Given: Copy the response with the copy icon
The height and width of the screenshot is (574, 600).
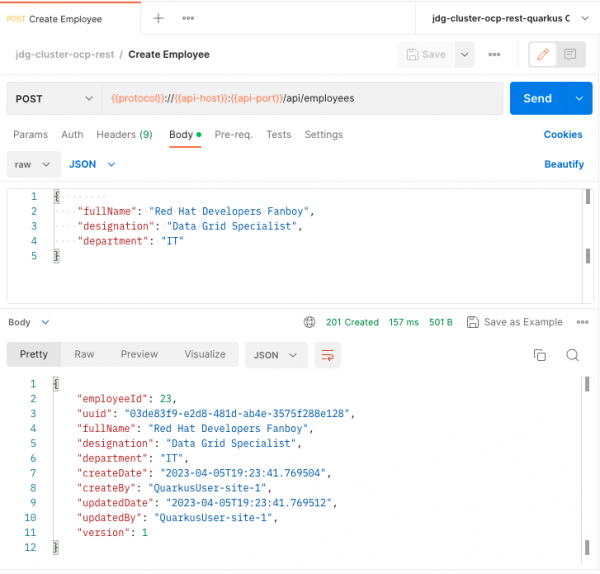Looking at the screenshot, I should pyautogui.click(x=540, y=355).
